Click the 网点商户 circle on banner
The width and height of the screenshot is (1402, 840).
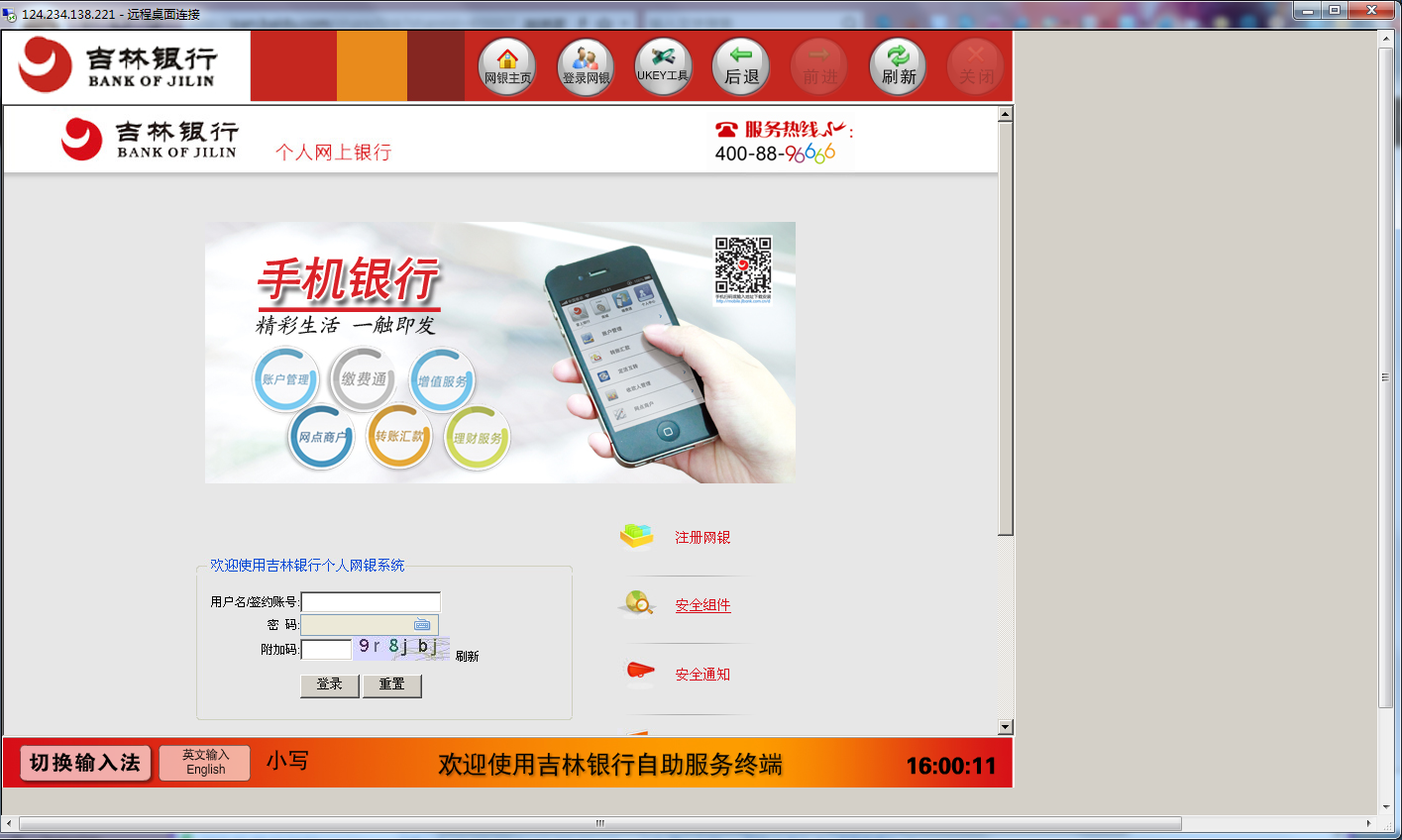(321, 437)
